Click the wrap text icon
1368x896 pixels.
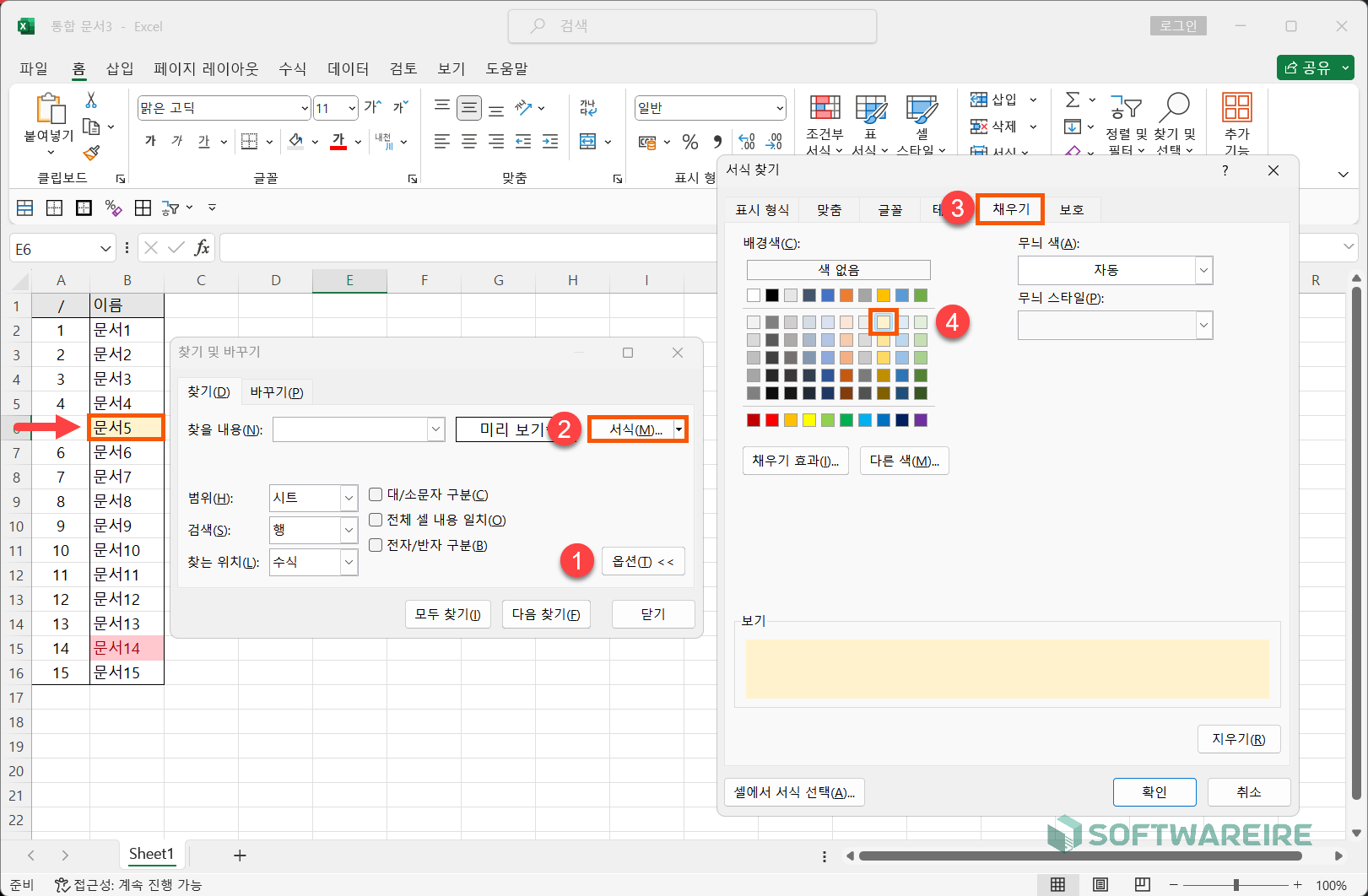(x=588, y=108)
